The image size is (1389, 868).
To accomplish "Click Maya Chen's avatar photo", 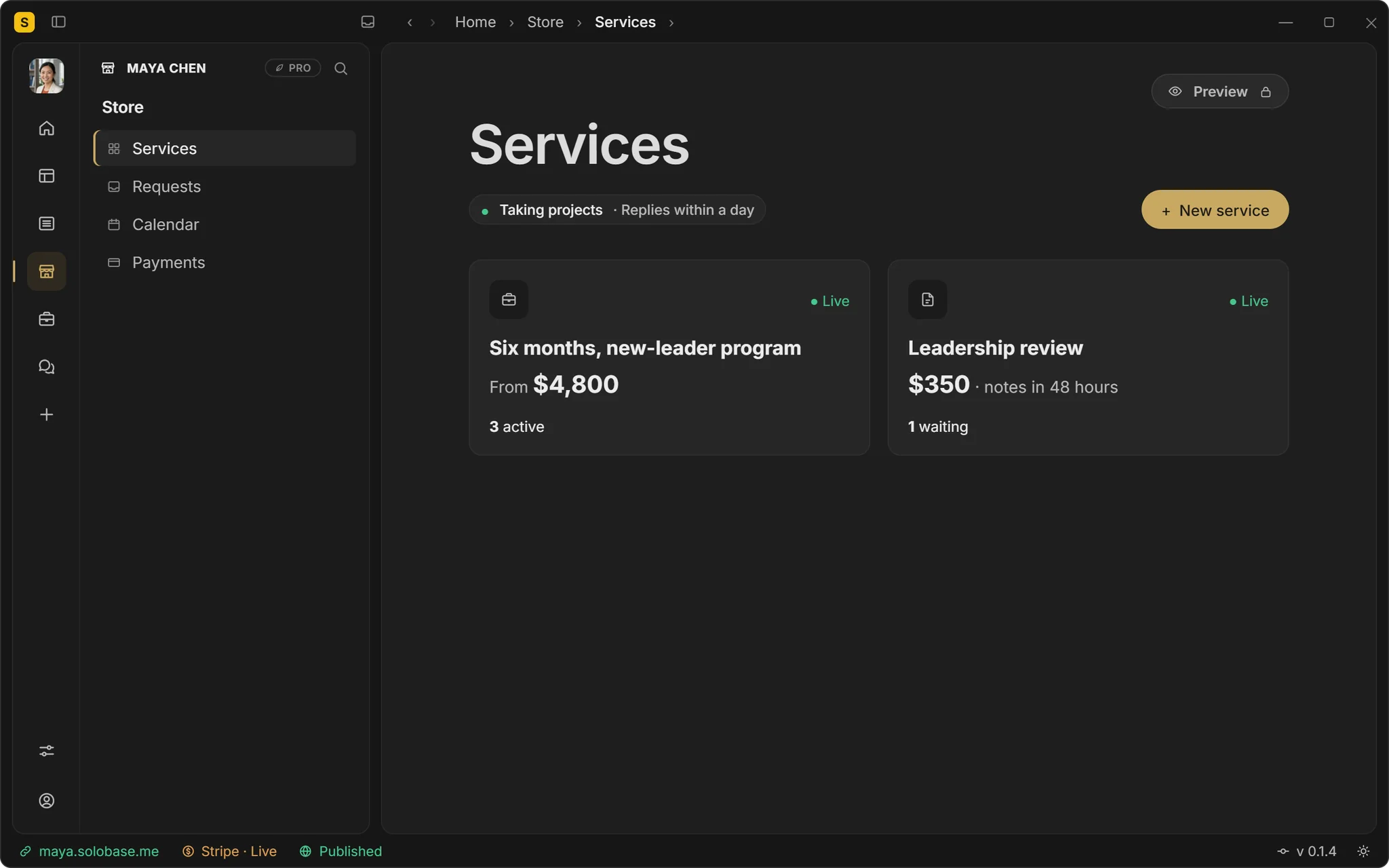I will [x=46, y=75].
